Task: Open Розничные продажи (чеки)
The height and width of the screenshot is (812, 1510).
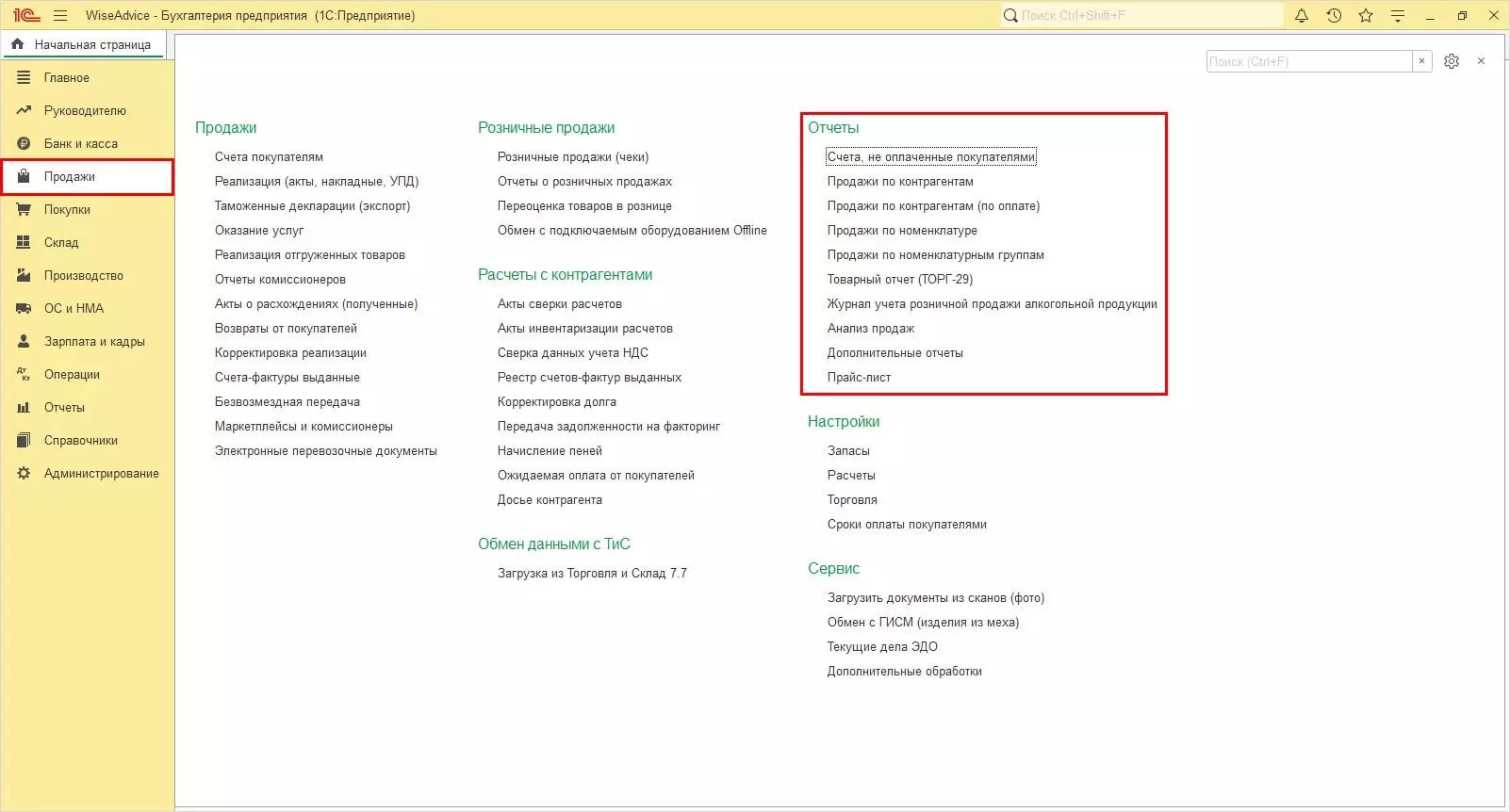Action: click(573, 156)
